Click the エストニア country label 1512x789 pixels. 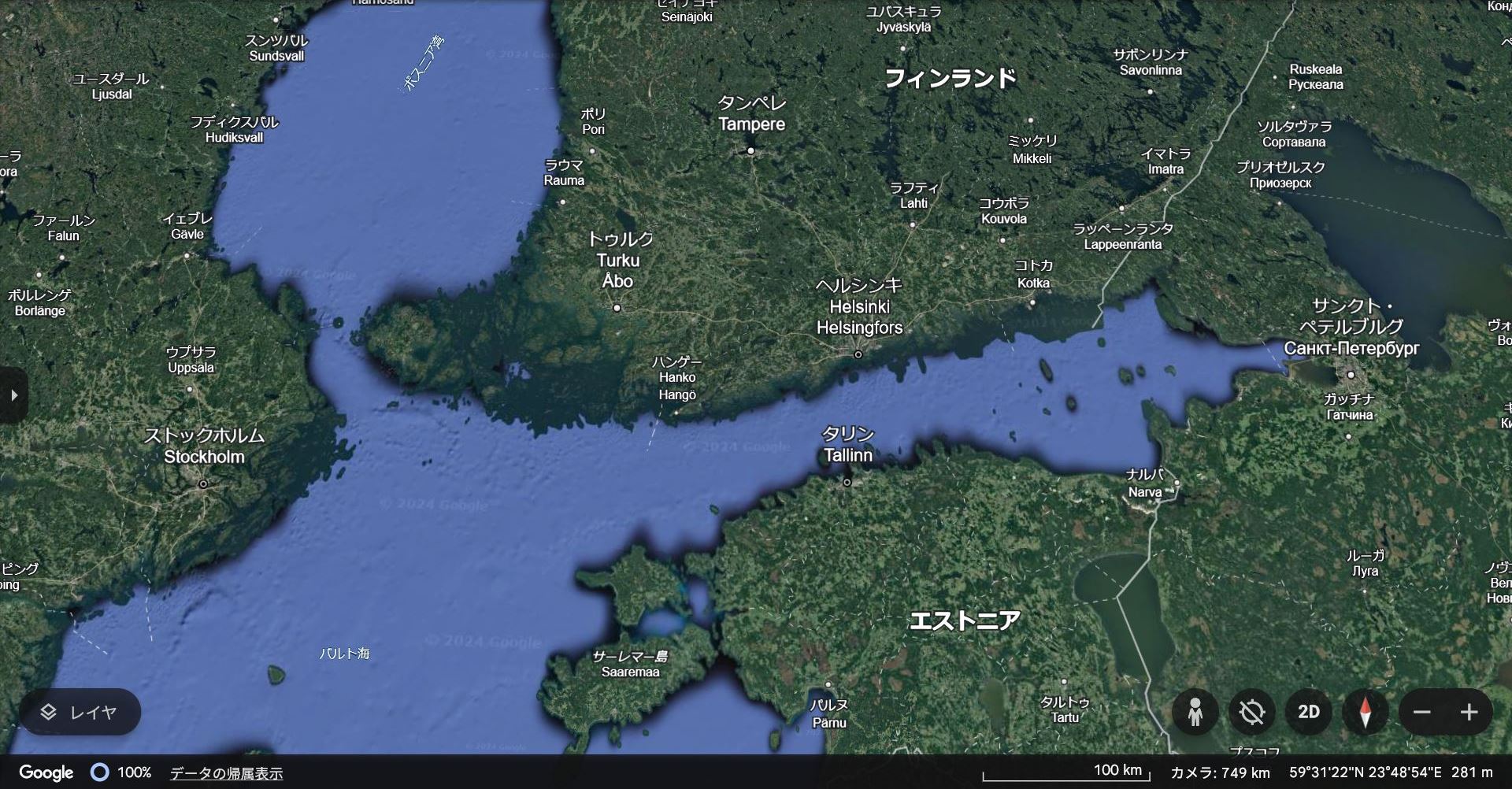[x=965, y=620]
